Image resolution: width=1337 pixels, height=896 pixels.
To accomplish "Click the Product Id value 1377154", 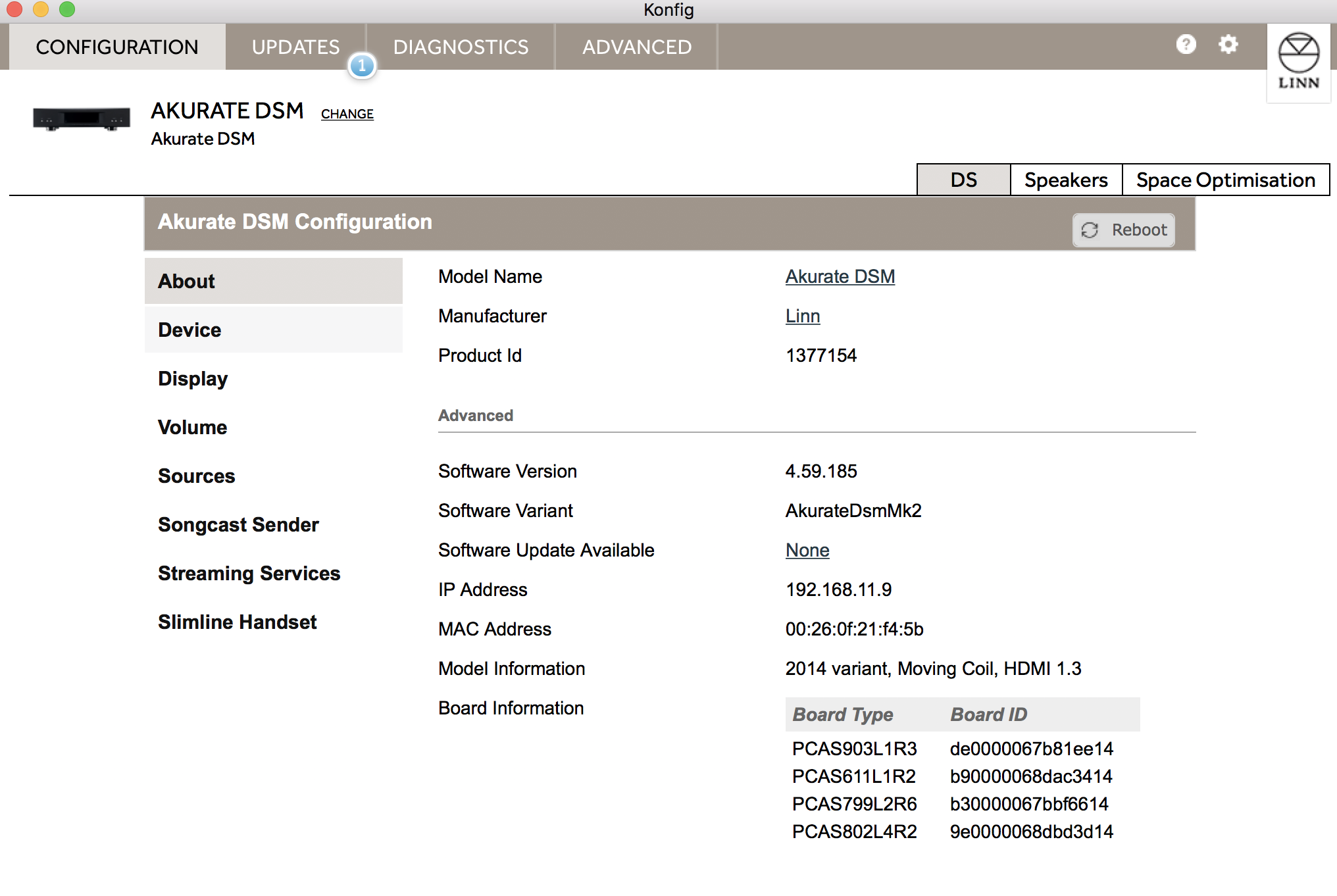I will point(821,355).
